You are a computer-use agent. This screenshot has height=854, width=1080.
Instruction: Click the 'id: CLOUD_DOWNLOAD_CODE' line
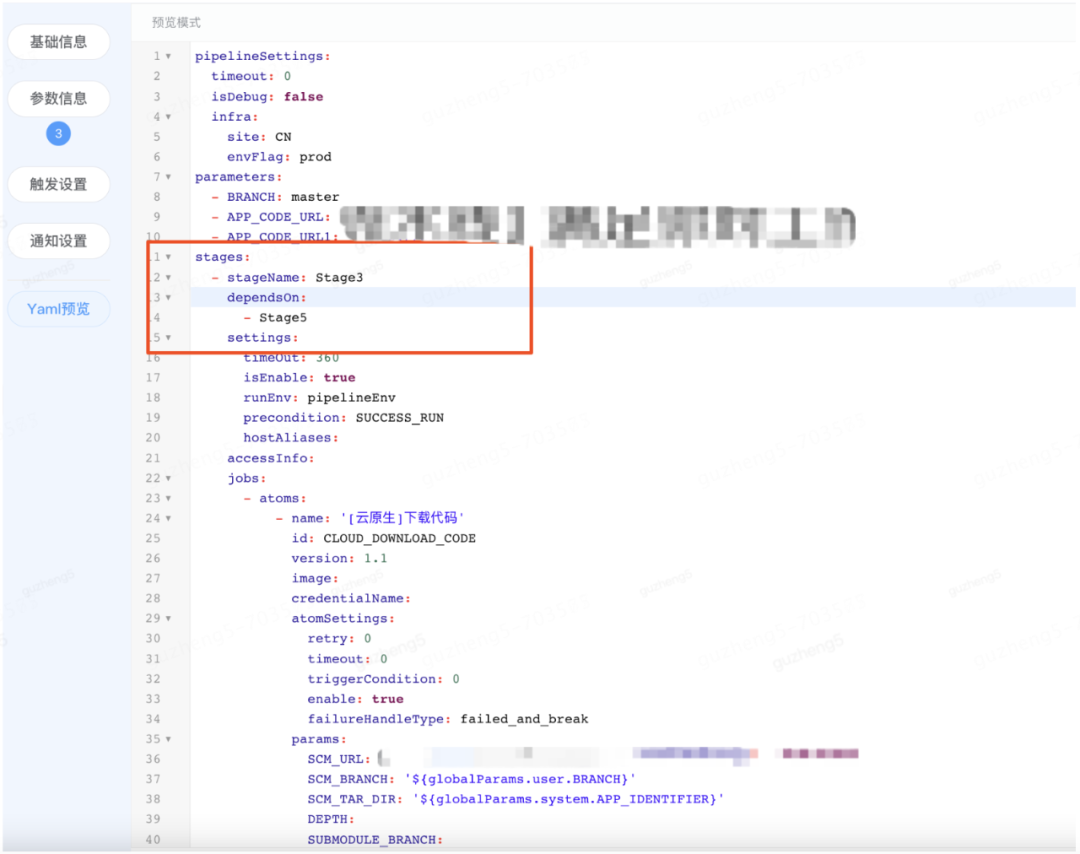383,539
